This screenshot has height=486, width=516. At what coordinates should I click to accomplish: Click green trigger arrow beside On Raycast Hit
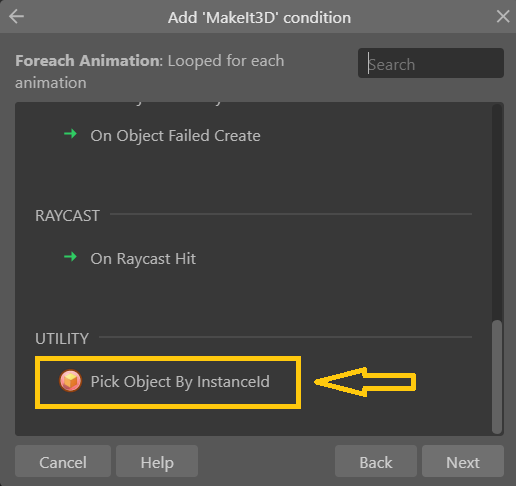(70, 257)
